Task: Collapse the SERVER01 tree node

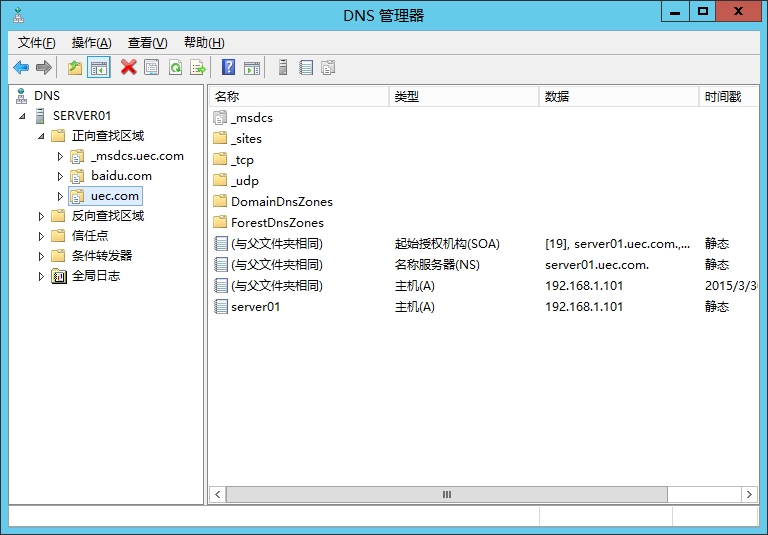Action: (x=23, y=116)
